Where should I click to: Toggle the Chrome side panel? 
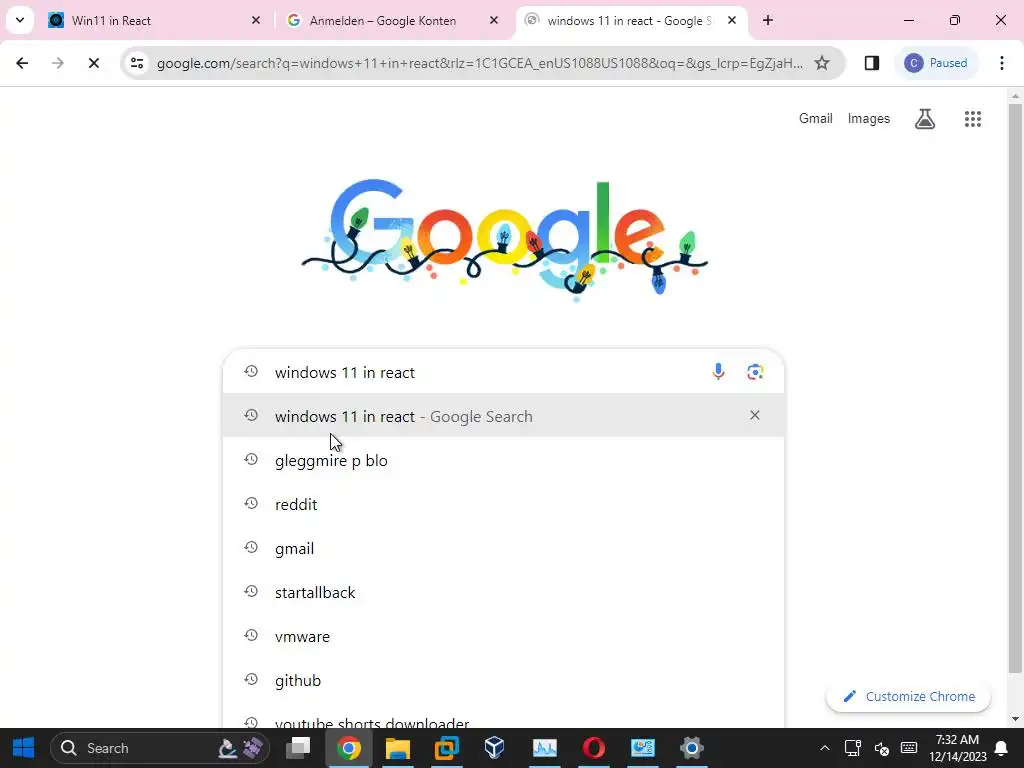872,63
